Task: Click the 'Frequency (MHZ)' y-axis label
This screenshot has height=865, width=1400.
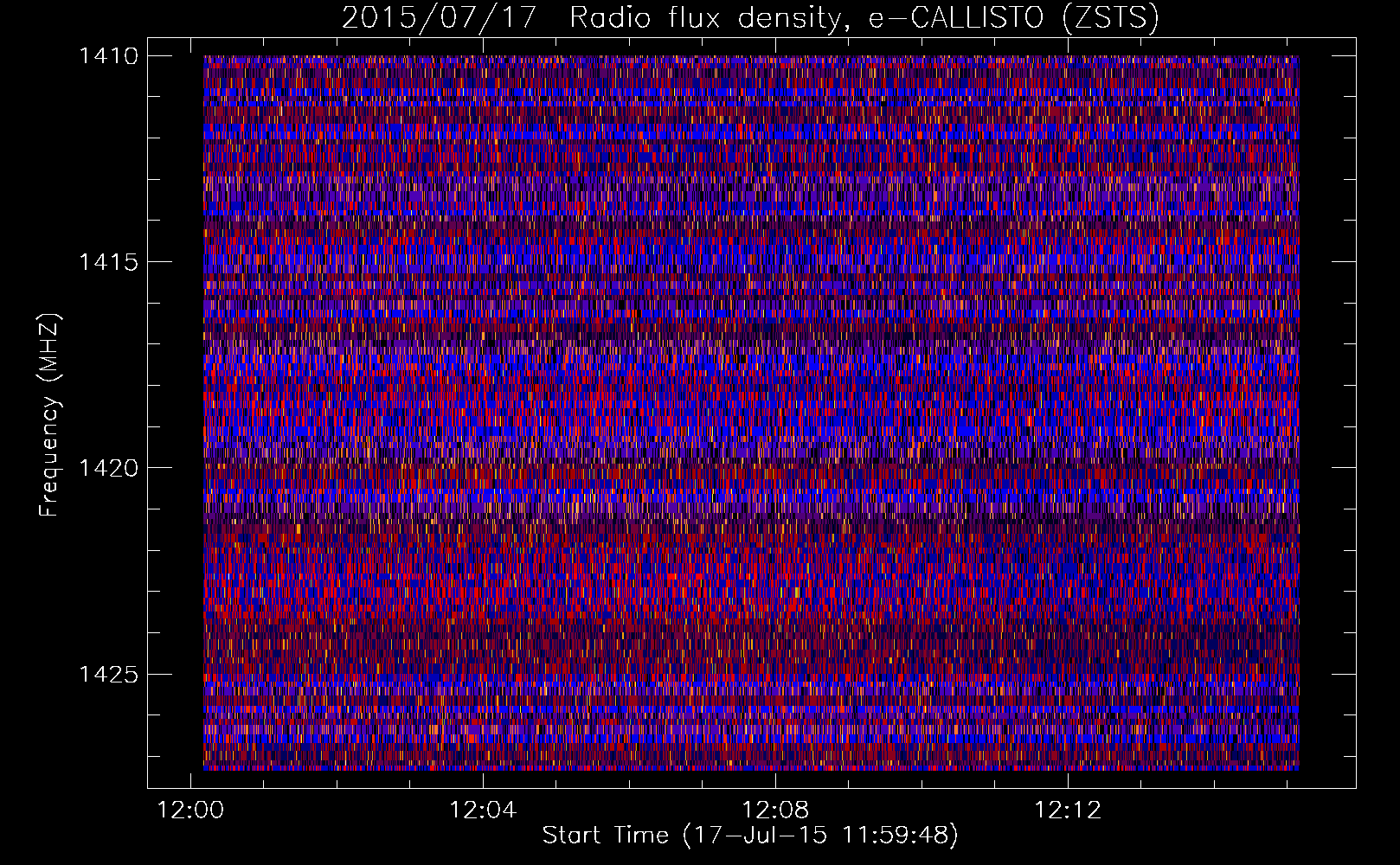Action: pyautogui.click(x=49, y=415)
